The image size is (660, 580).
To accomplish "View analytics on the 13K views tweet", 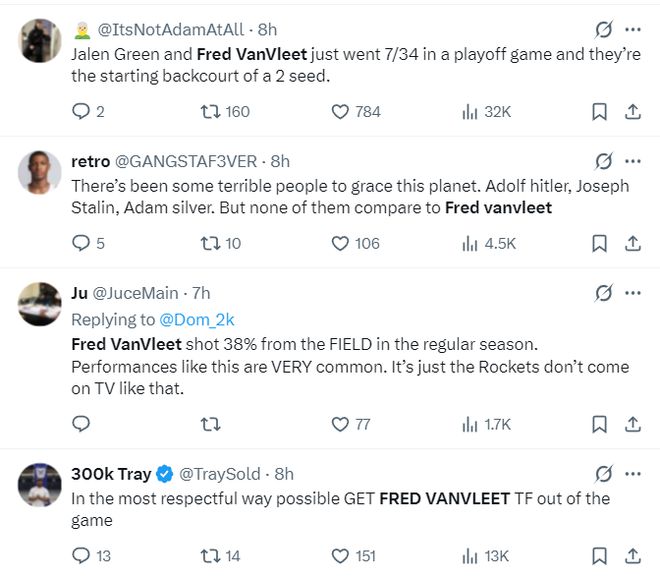I will (469, 556).
